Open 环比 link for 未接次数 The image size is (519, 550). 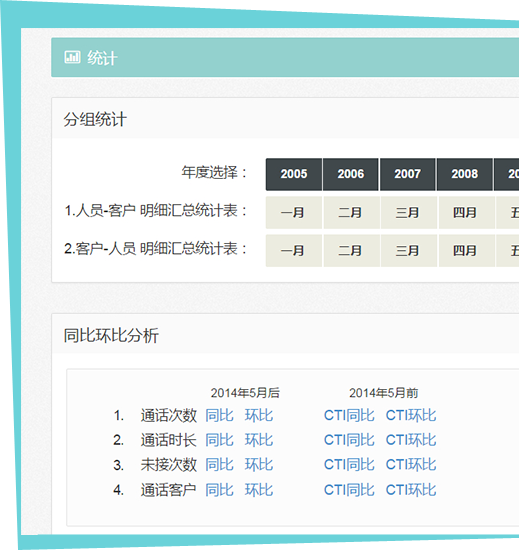259,465
